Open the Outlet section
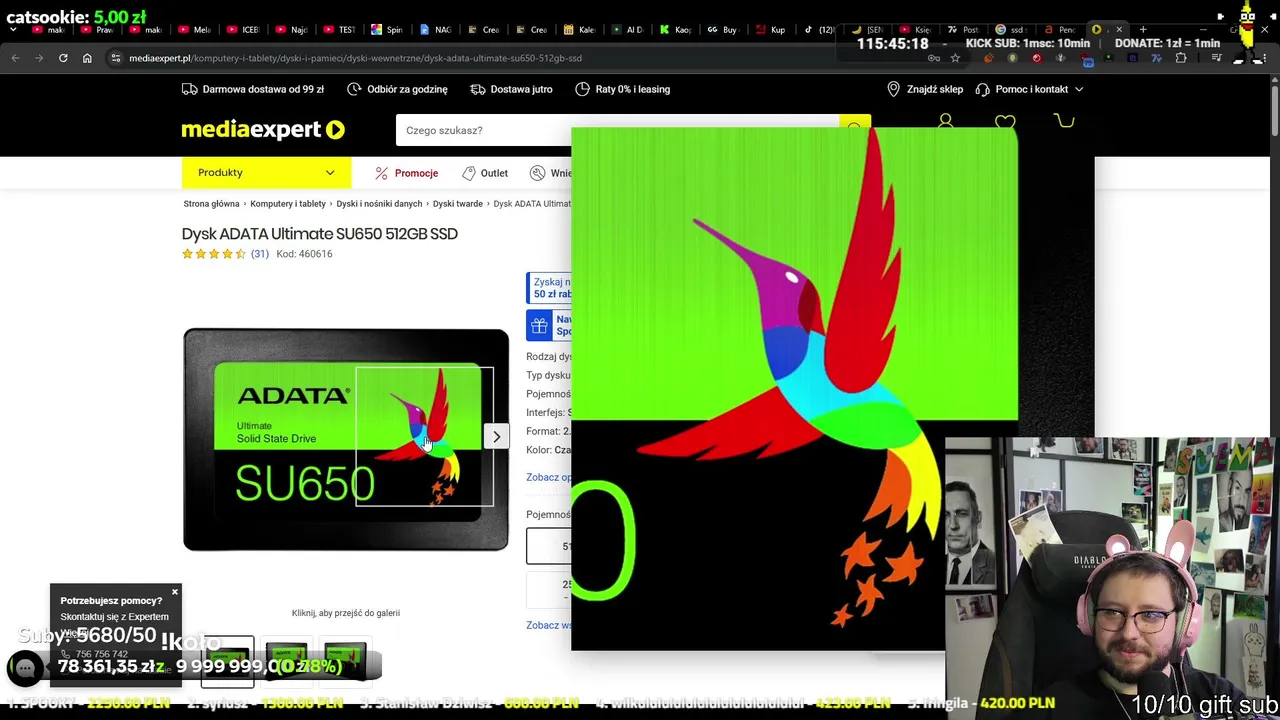This screenshot has width=1280, height=720. click(485, 173)
